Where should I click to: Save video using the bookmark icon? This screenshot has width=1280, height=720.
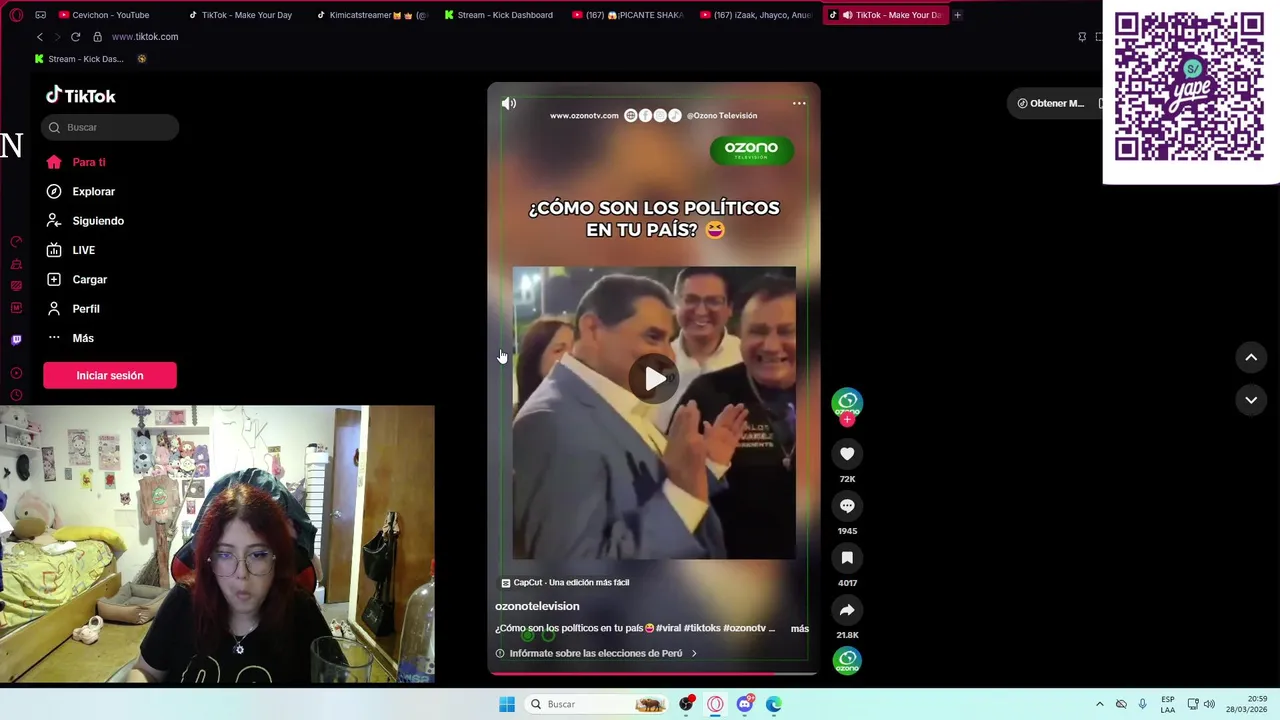(x=847, y=558)
